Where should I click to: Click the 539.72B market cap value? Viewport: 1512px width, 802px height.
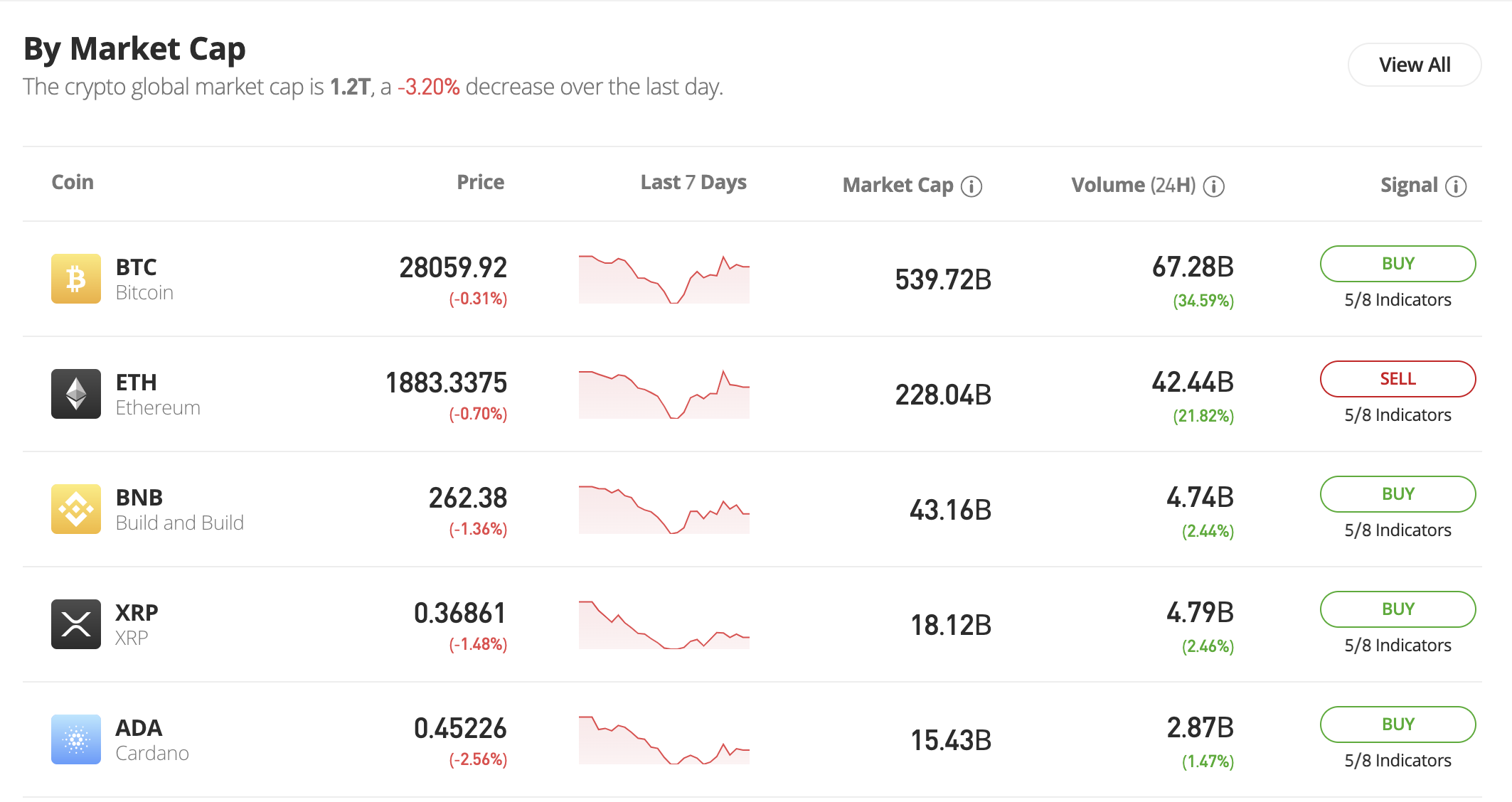(x=943, y=280)
